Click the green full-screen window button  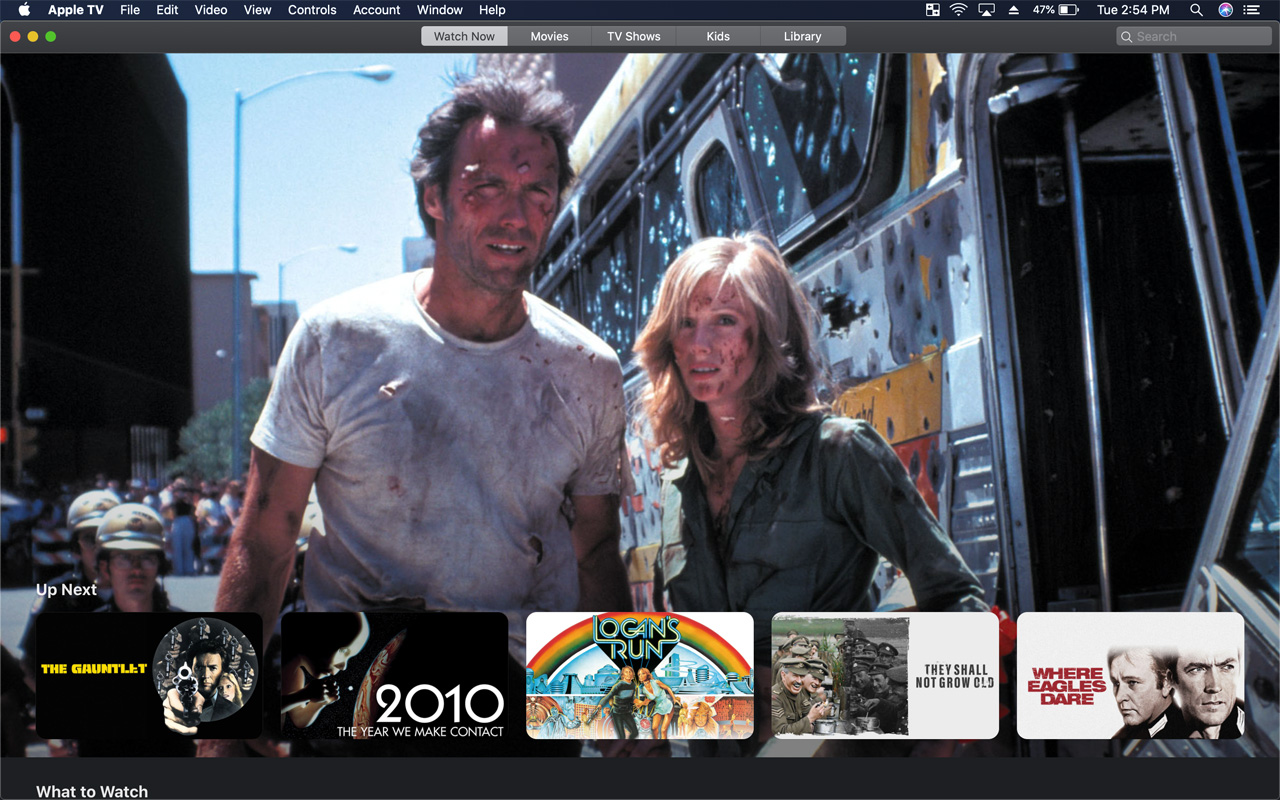coord(51,36)
